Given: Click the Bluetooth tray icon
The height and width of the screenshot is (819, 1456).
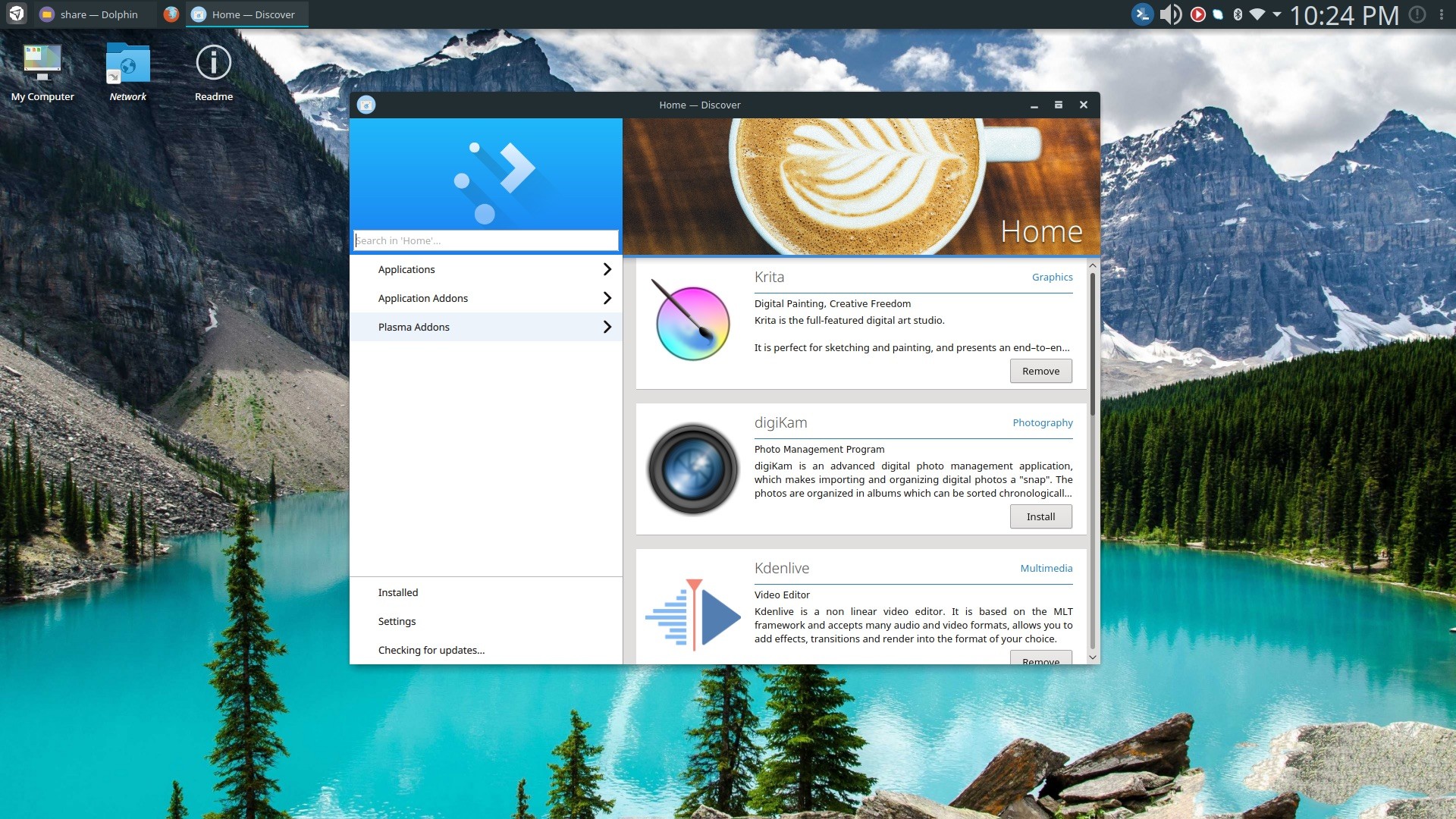Looking at the screenshot, I should (x=1238, y=14).
